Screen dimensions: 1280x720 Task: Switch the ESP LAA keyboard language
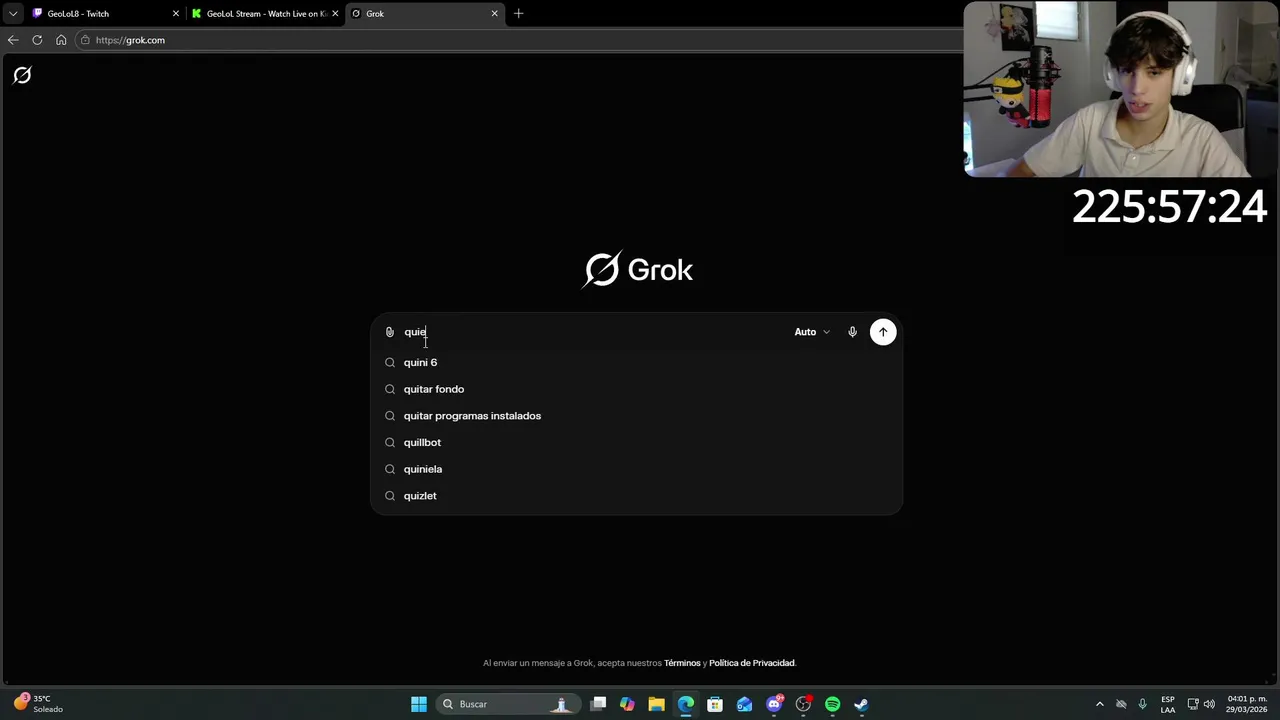click(x=1168, y=704)
